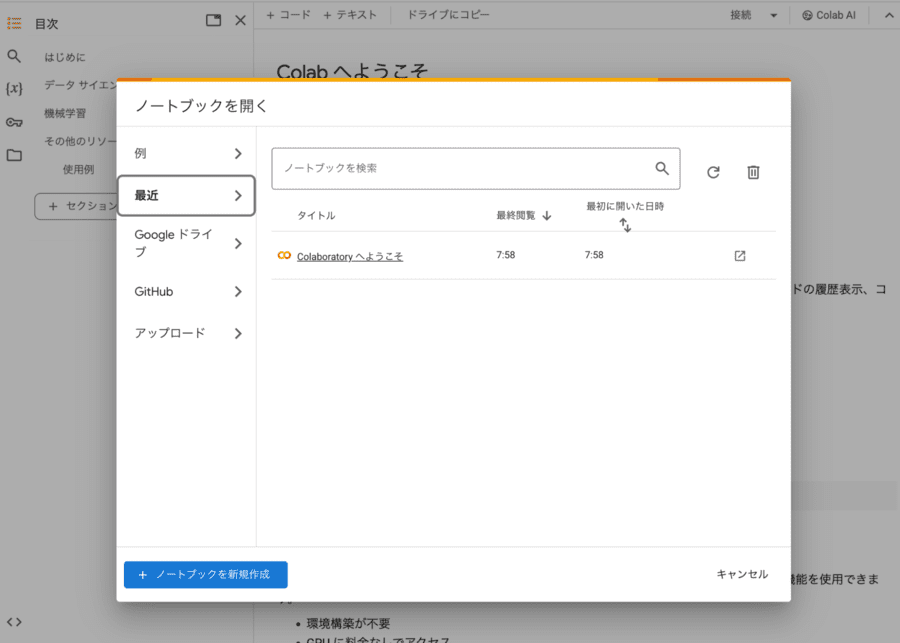Click the ノートブックを検索 search field
The height and width of the screenshot is (643, 900).
point(460,168)
